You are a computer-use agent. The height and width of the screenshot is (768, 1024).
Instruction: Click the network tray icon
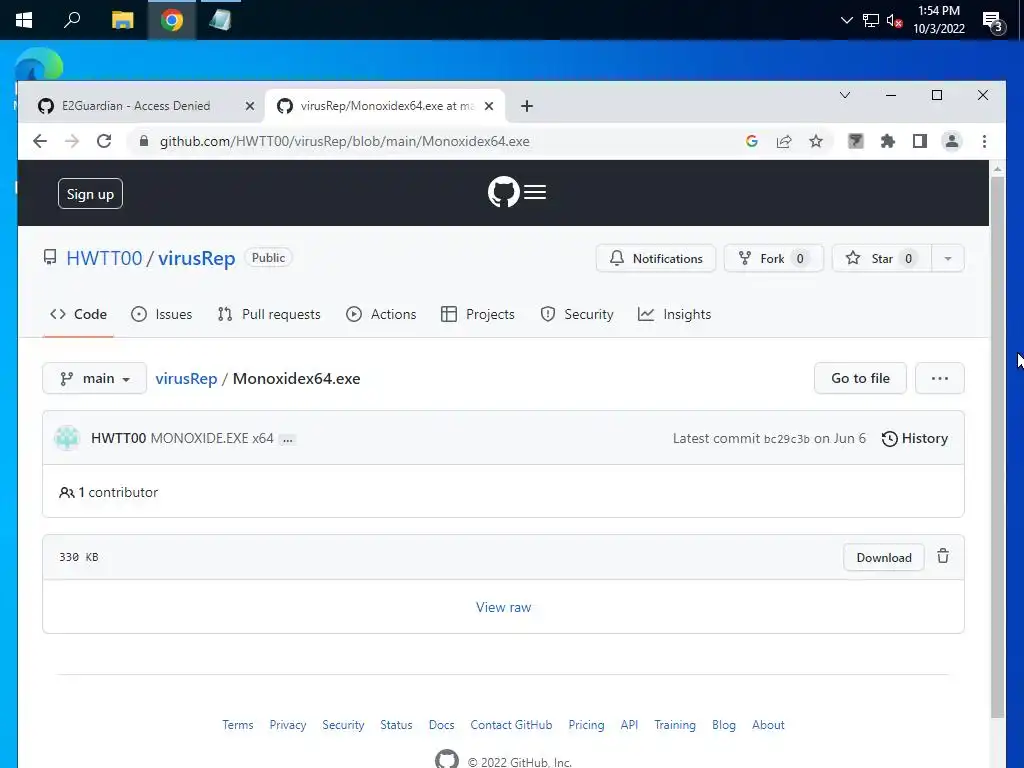(x=871, y=21)
